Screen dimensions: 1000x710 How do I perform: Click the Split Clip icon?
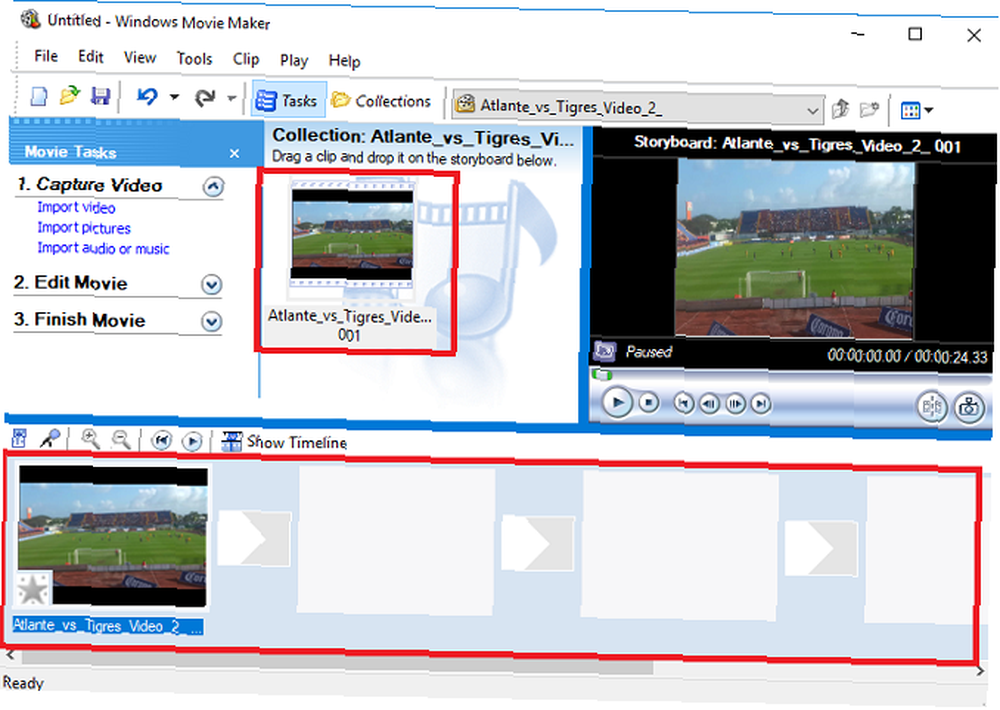point(932,406)
